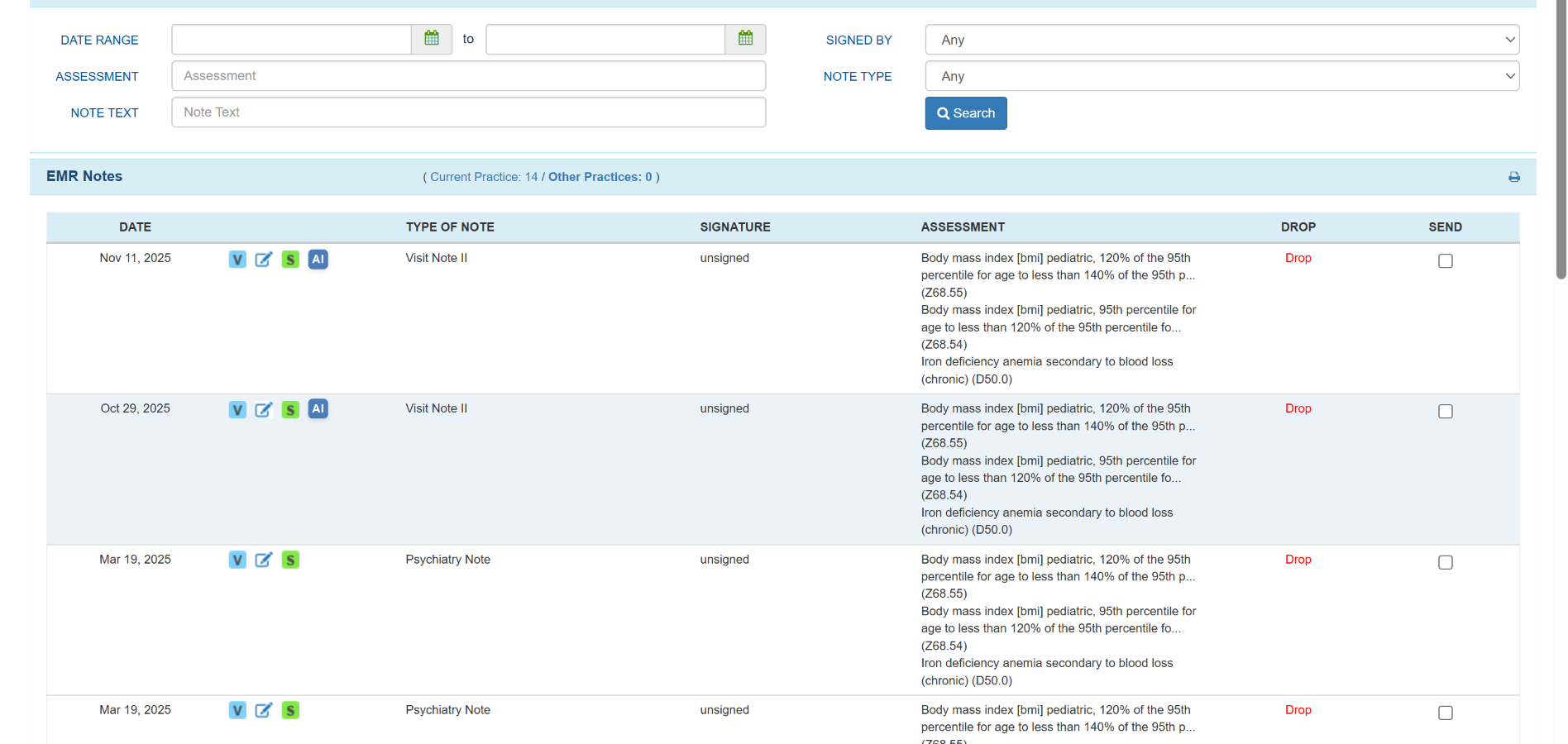
Task: Expand the Signed By dropdown
Action: (1221, 40)
